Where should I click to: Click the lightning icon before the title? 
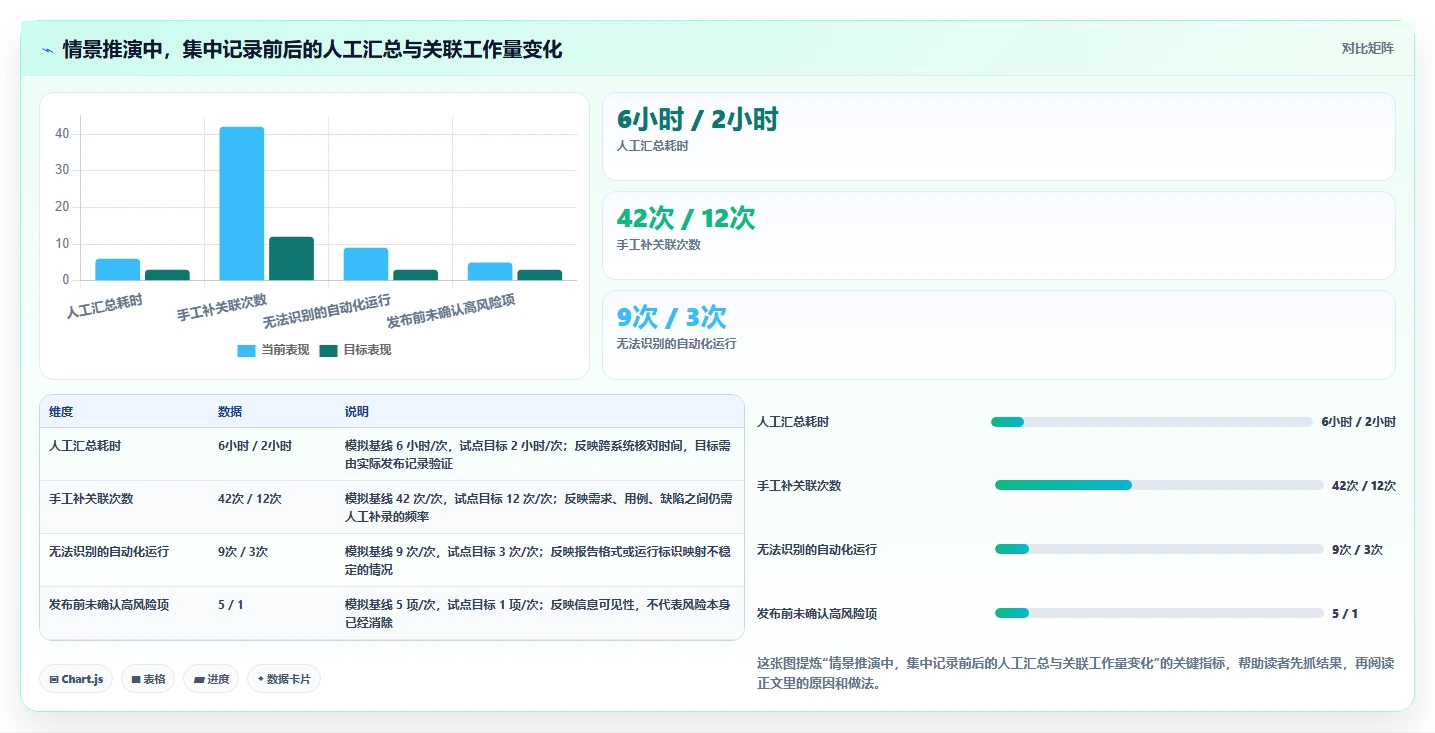point(47,50)
